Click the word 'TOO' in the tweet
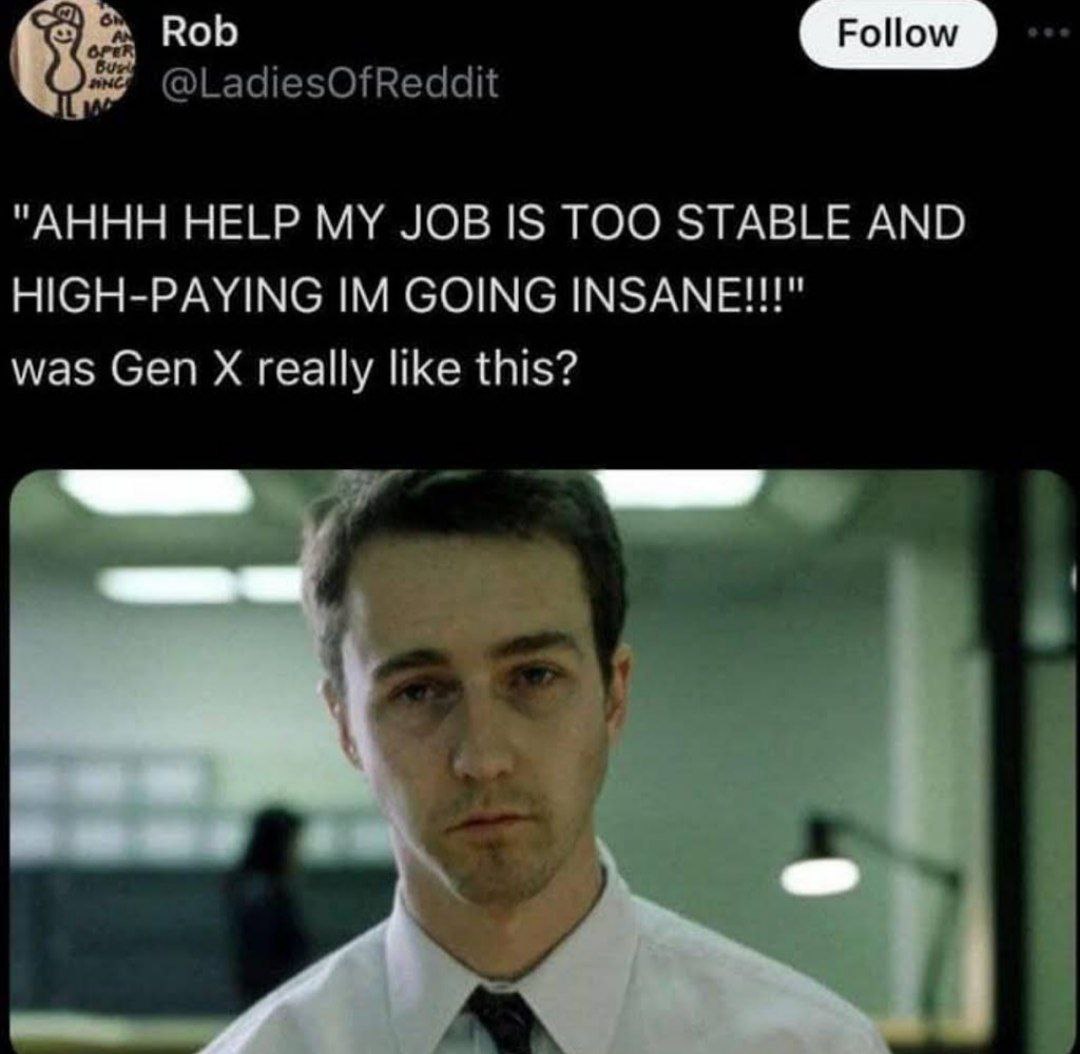The image size is (1080, 1054). 614,223
